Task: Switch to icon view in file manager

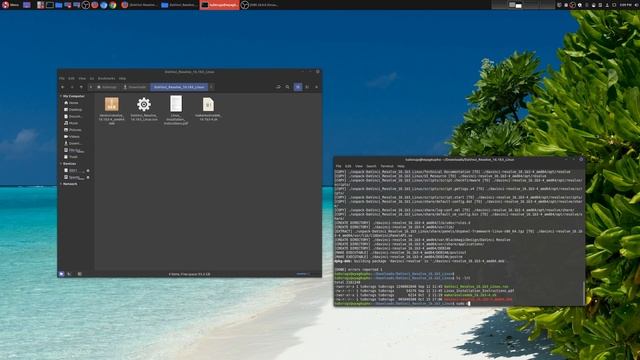Action: click(x=298, y=87)
